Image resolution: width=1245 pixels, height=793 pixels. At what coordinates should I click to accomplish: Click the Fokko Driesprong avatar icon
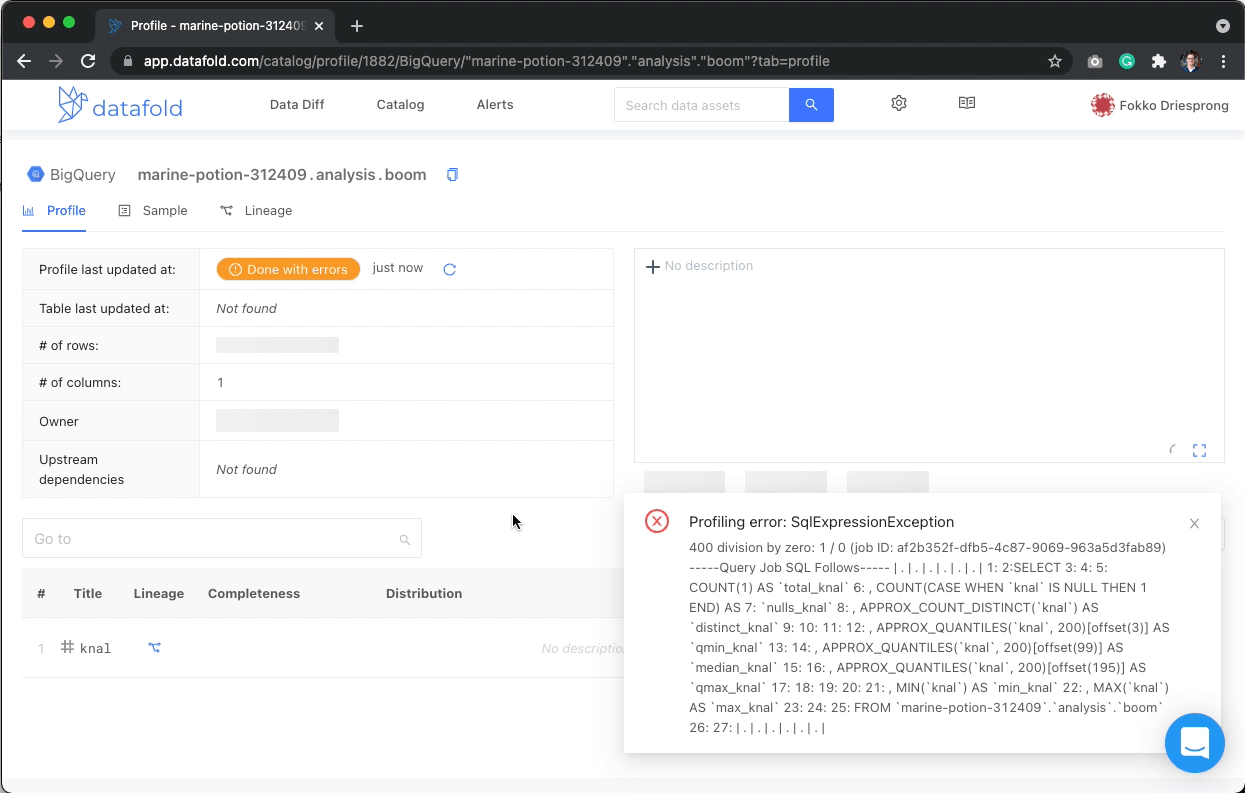[x=1102, y=105]
